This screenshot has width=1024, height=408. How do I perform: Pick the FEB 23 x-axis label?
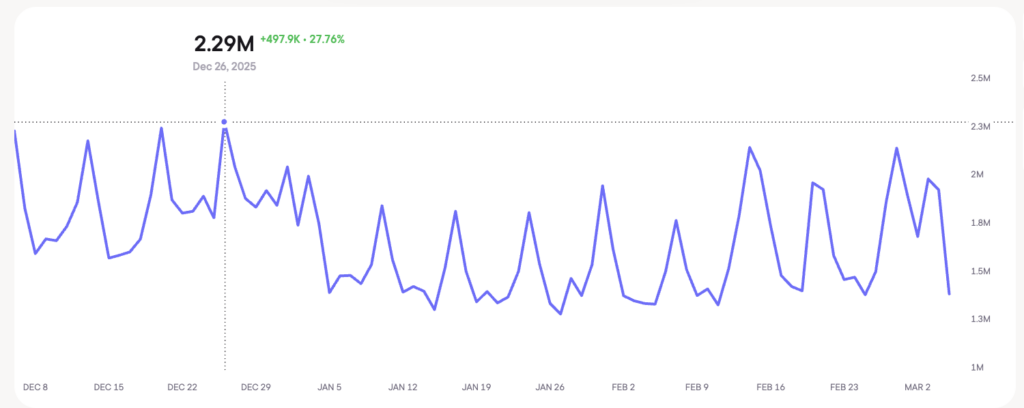point(845,387)
